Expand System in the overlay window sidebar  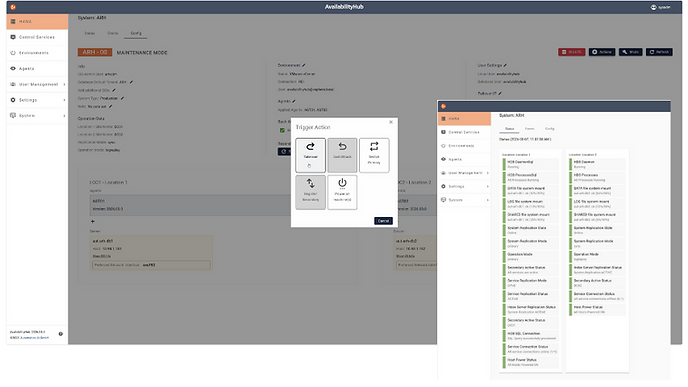point(464,200)
